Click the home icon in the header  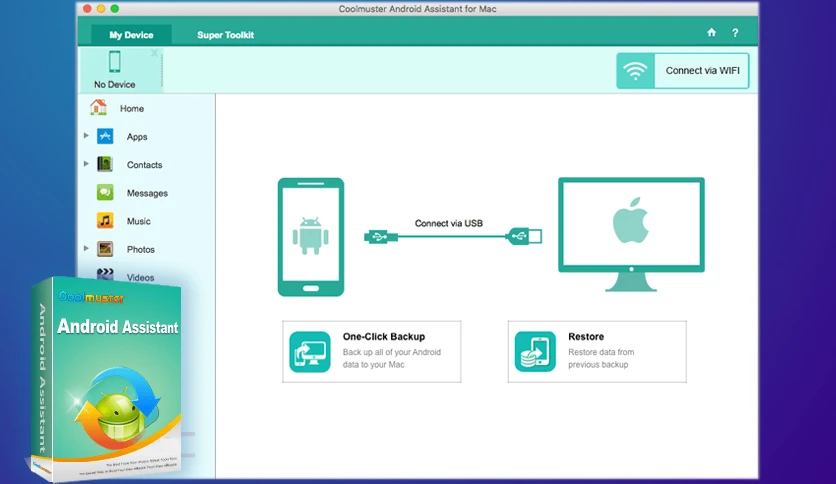pyautogui.click(x=711, y=33)
